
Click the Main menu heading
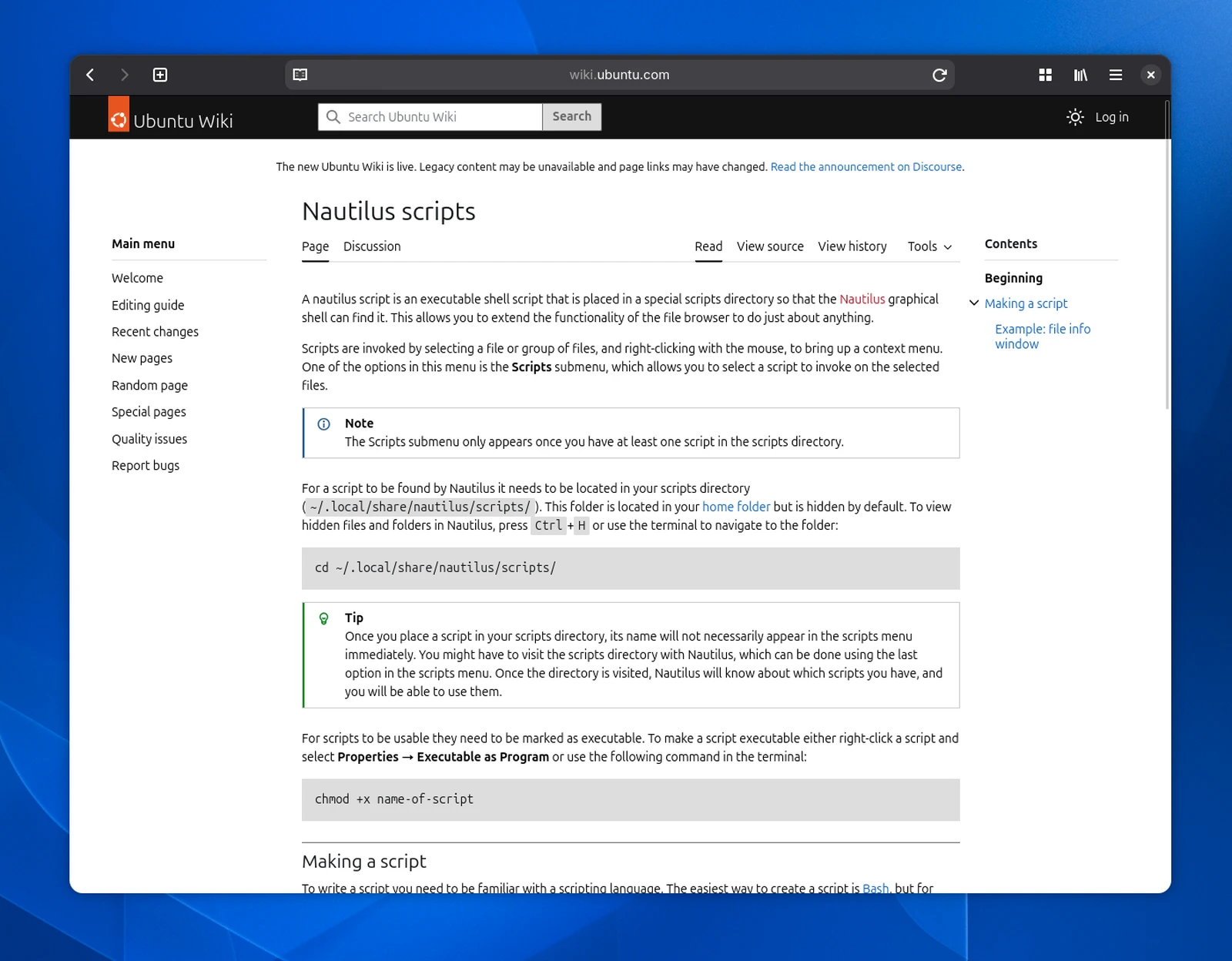[x=143, y=243]
